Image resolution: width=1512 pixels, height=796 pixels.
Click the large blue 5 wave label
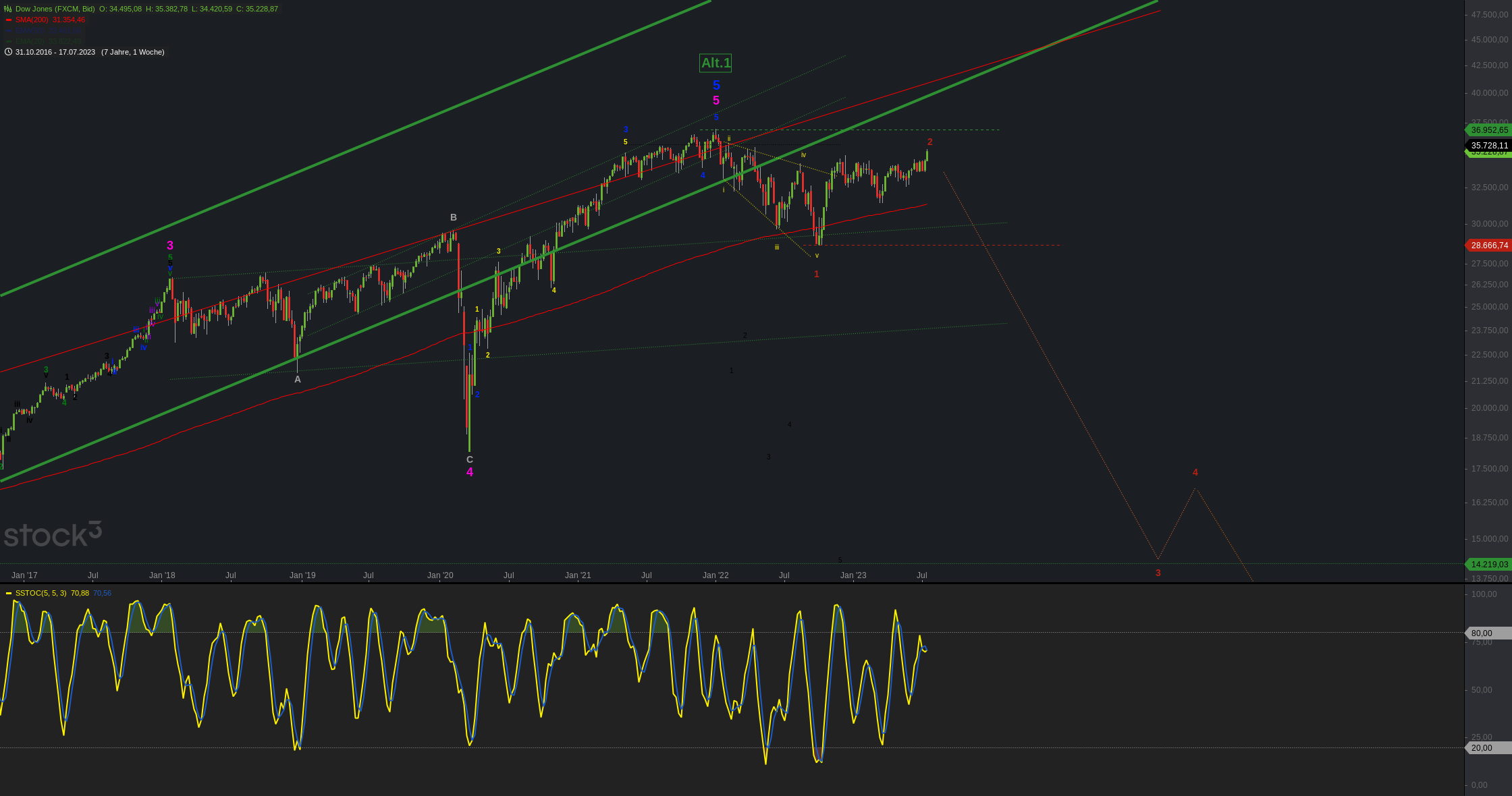pyautogui.click(x=716, y=85)
